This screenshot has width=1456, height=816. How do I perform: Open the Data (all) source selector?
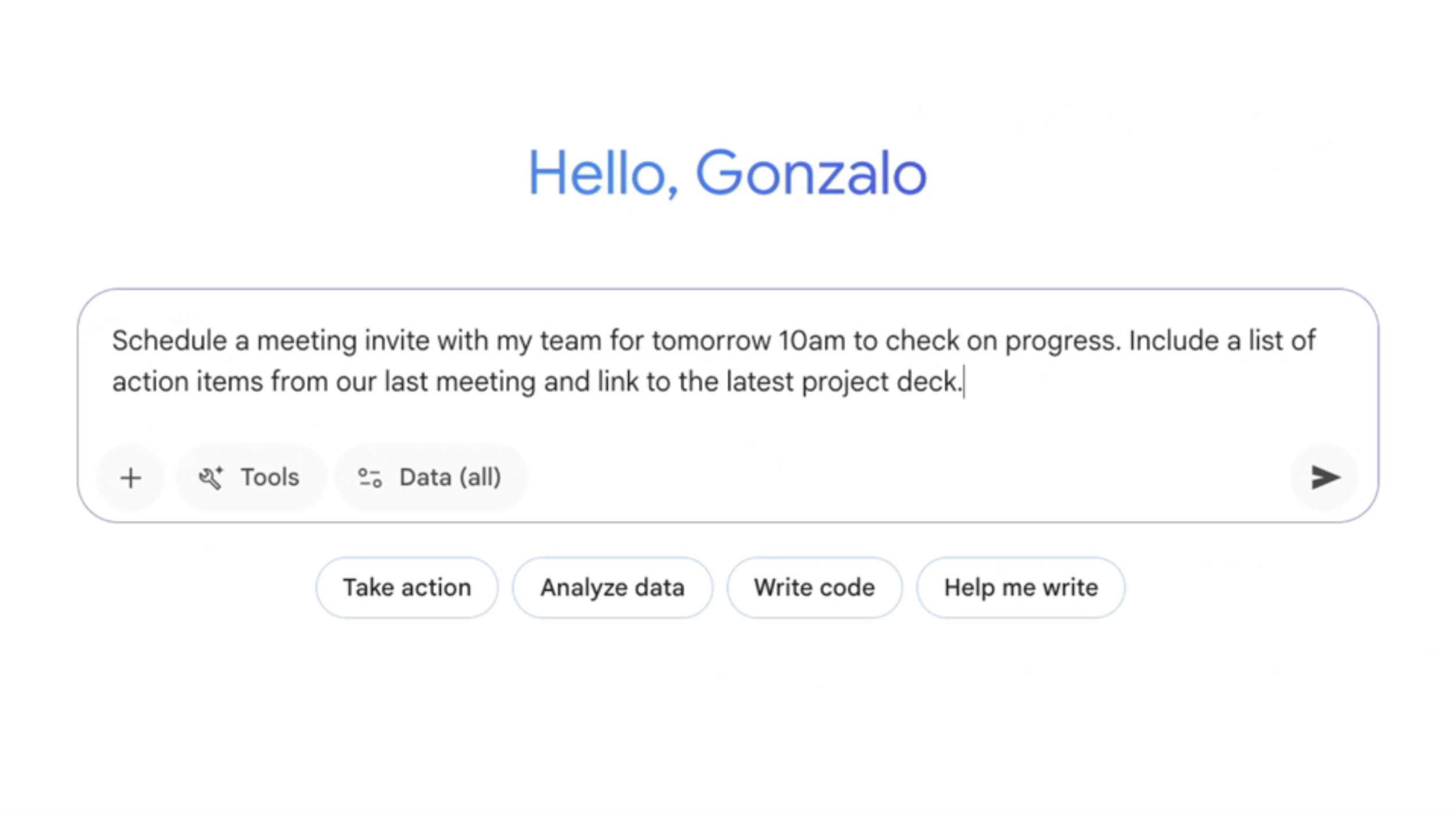pos(431,478)
